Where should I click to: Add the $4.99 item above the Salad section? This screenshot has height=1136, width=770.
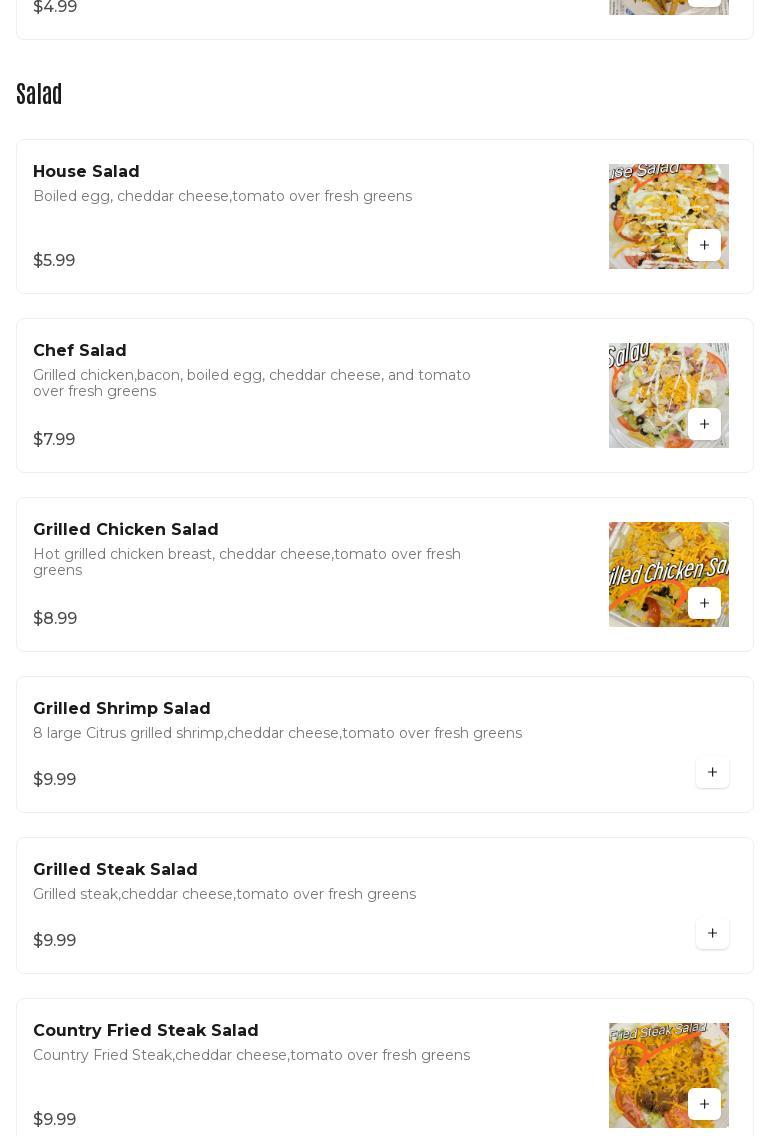coord(704,3)
